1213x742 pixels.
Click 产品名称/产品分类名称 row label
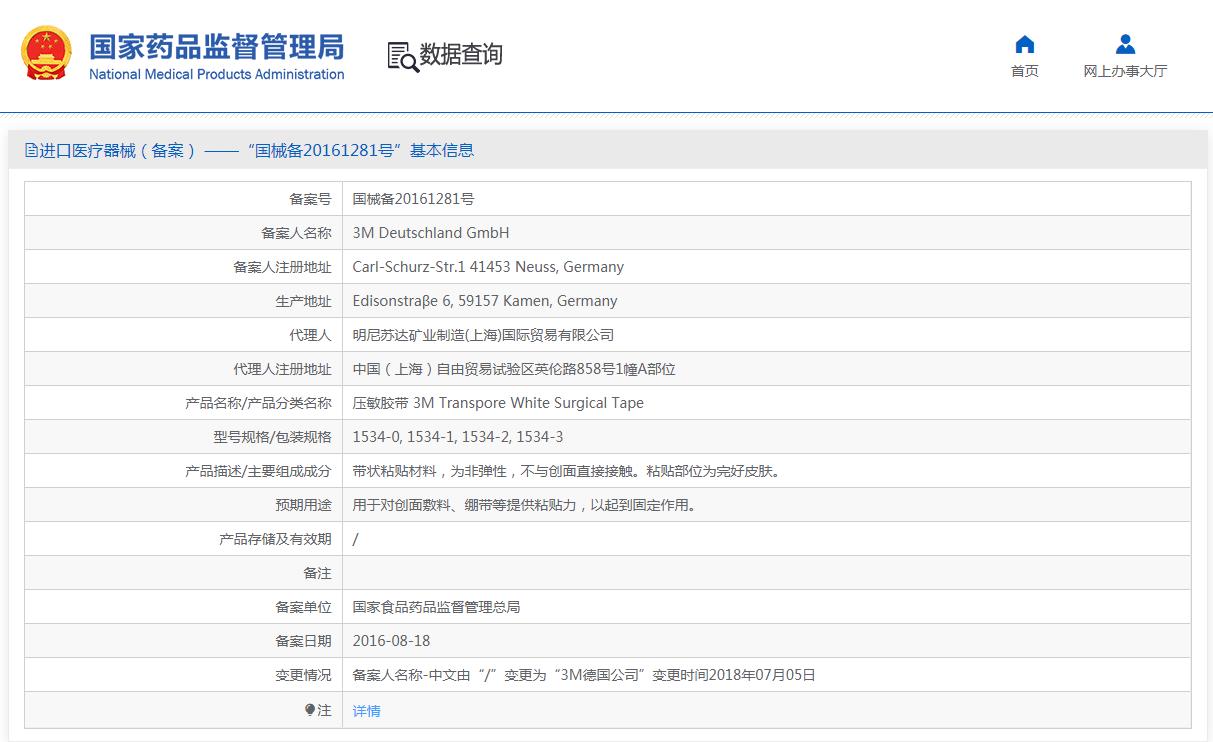click(258, 403)
